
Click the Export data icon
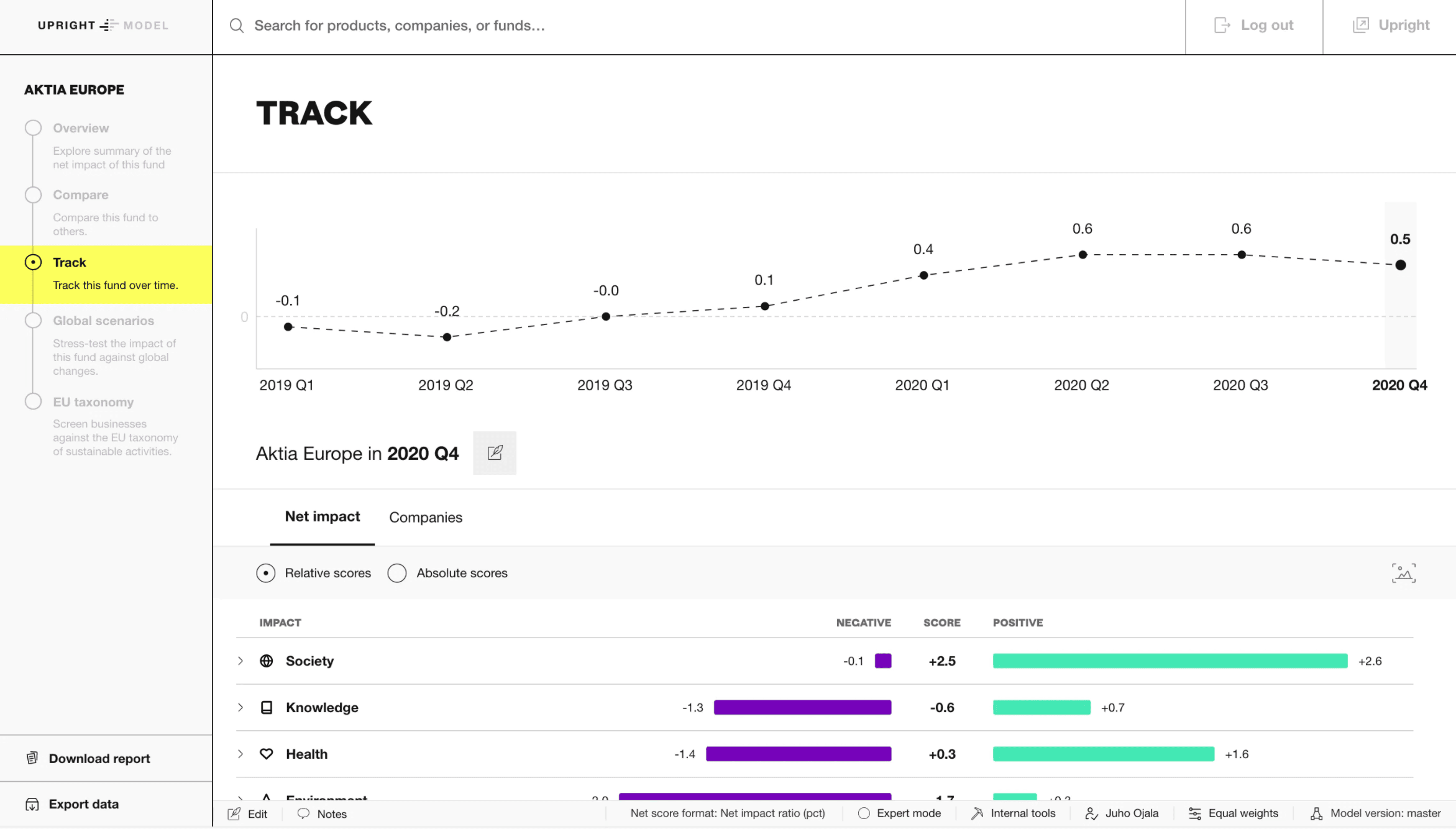click(32, 804)
